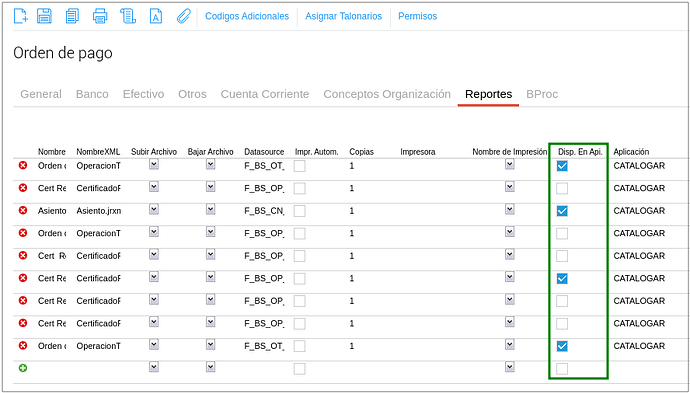Viewport: 690px width, 393px height.
Task: Open Codigos Adicionales link
Action: [x=247, y=16]
